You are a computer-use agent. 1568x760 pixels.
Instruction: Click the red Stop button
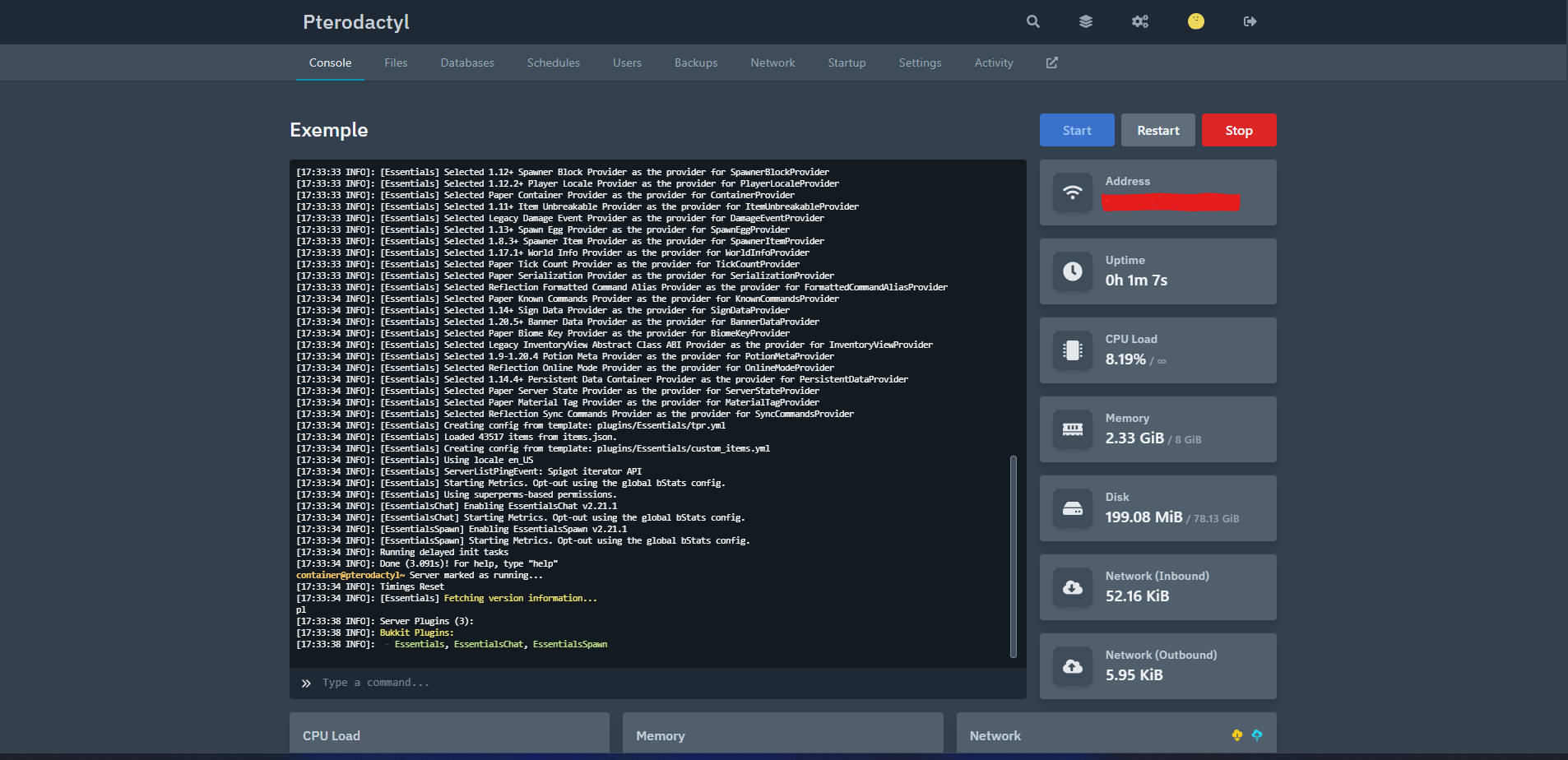[1239, 130]
